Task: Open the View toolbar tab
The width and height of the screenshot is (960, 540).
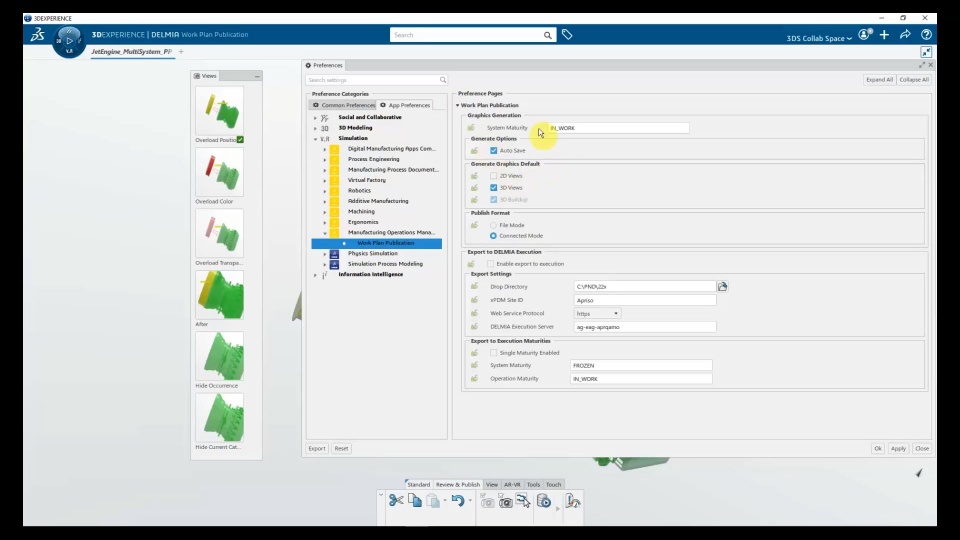Action: click(492, 484)
